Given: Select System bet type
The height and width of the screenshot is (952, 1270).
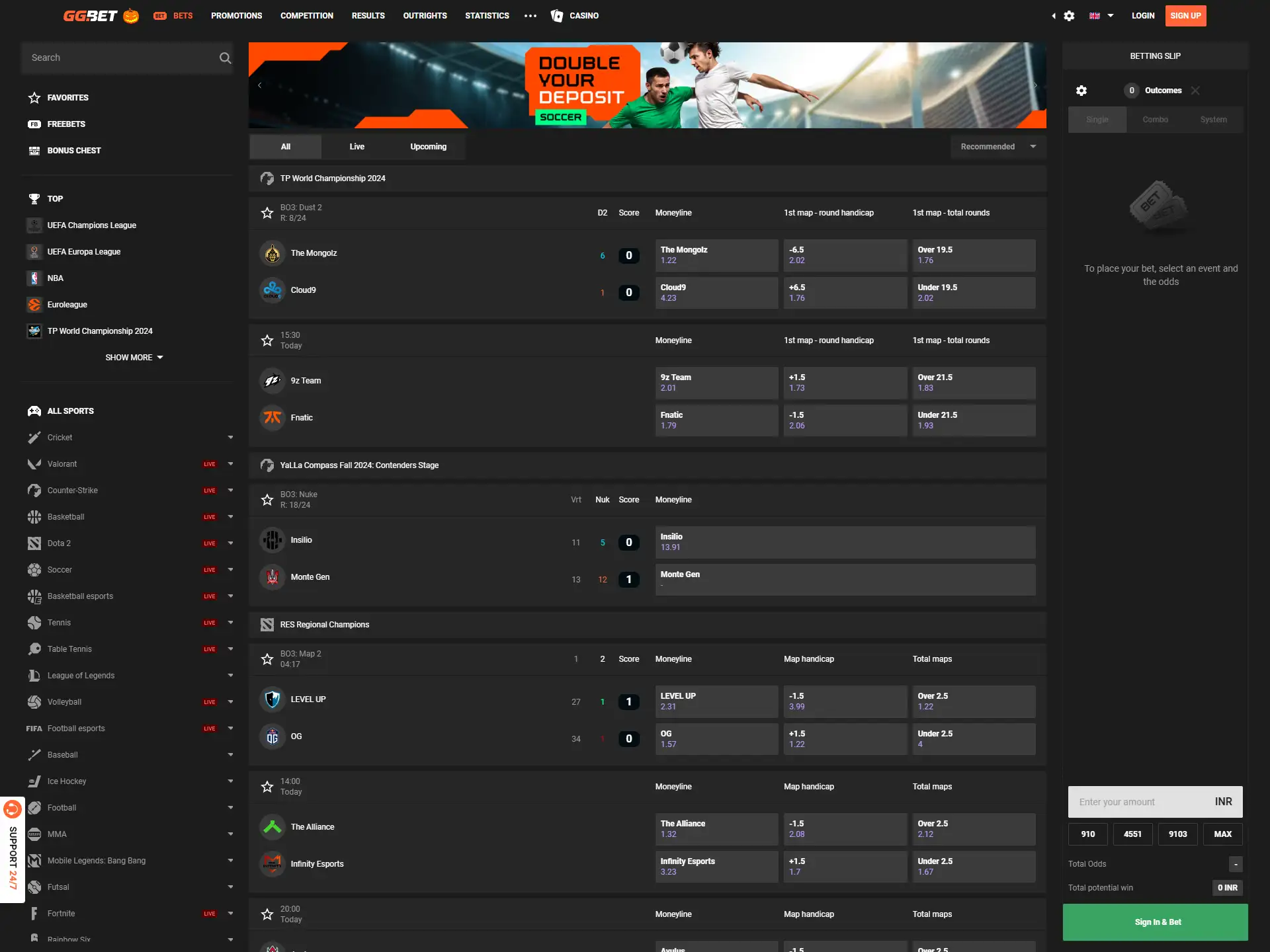Looking at the screenshot, I should coord(1213,120).
